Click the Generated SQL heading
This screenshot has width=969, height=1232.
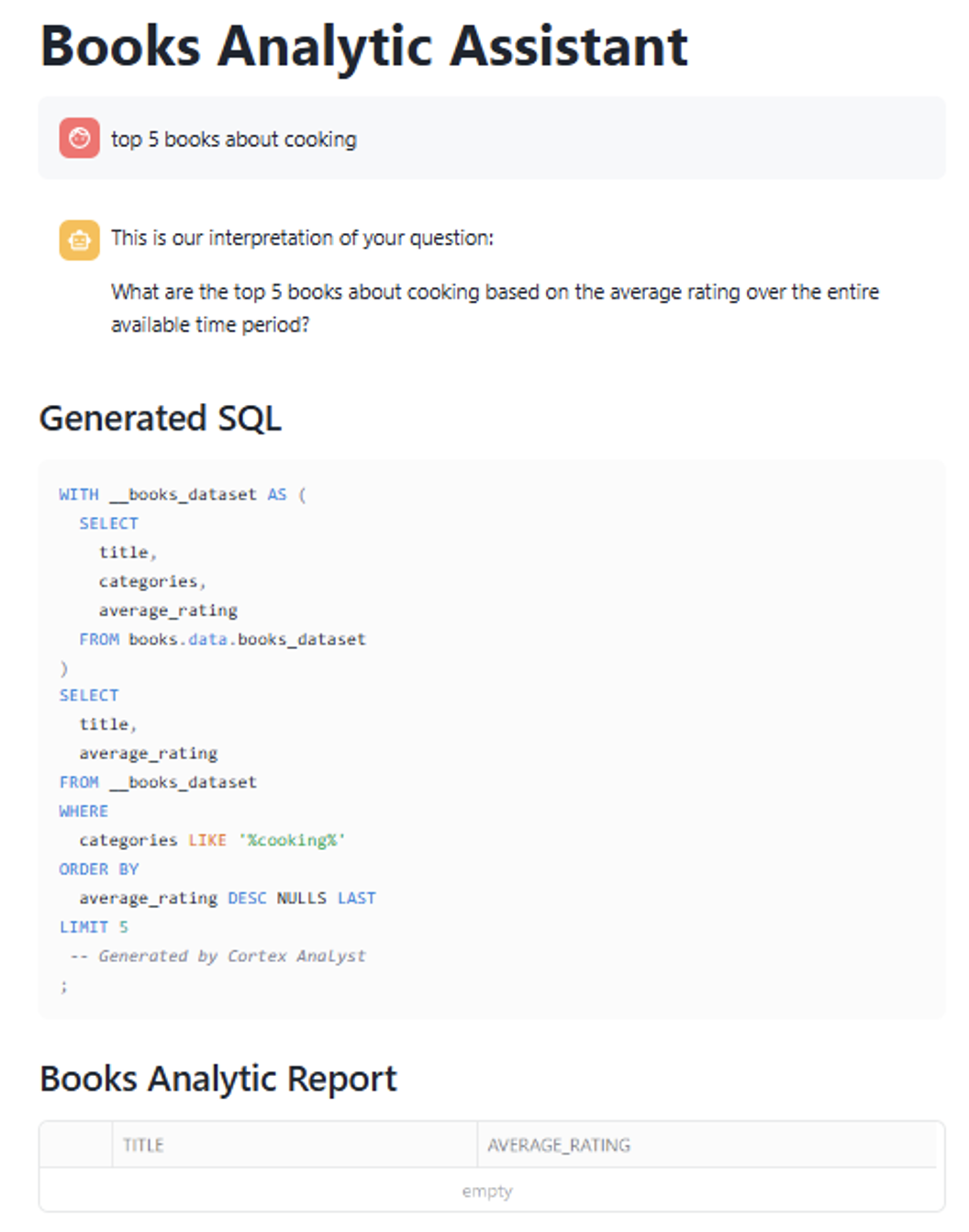tap(160, 419)
